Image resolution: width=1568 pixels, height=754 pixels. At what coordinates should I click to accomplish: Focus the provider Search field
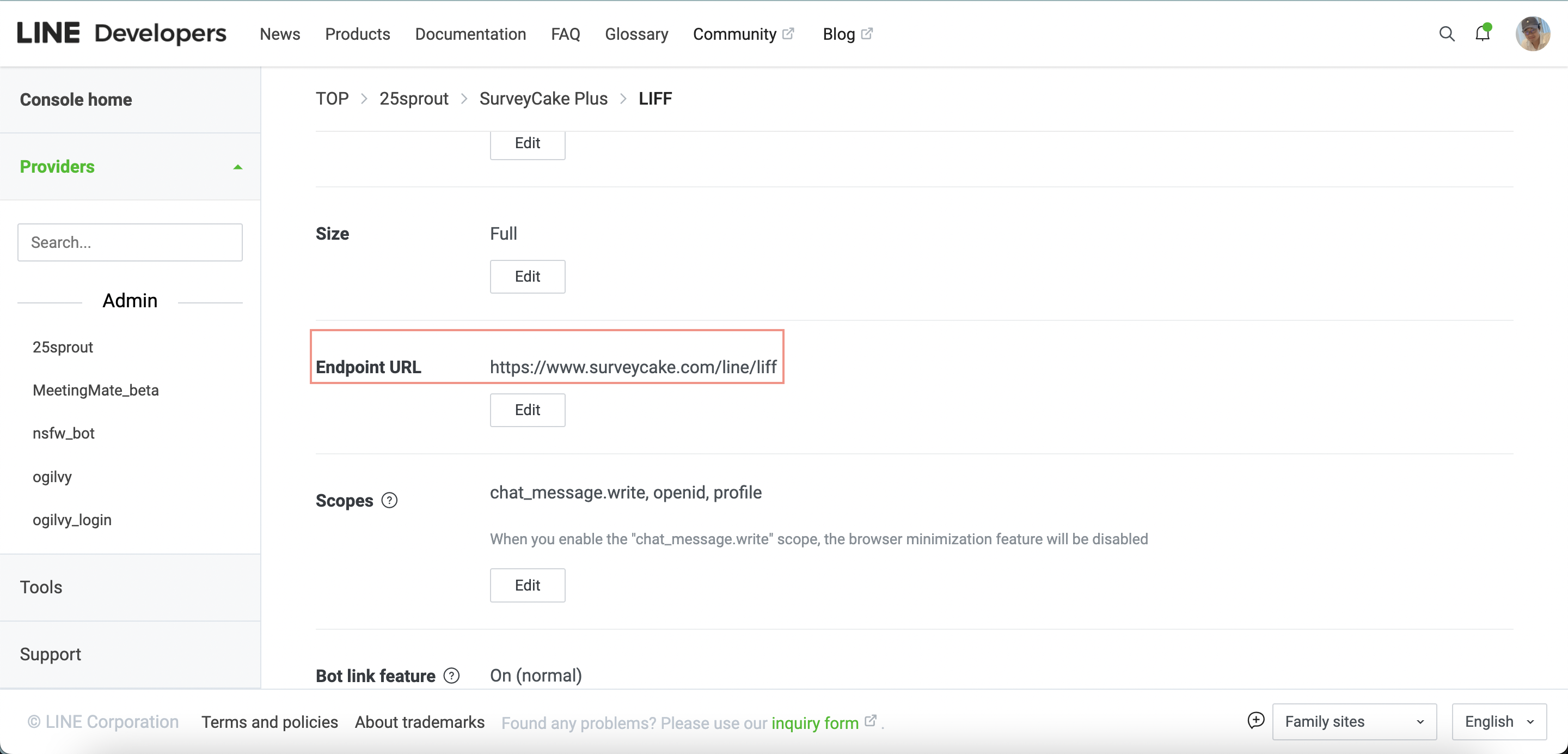[x=130, y=242]
